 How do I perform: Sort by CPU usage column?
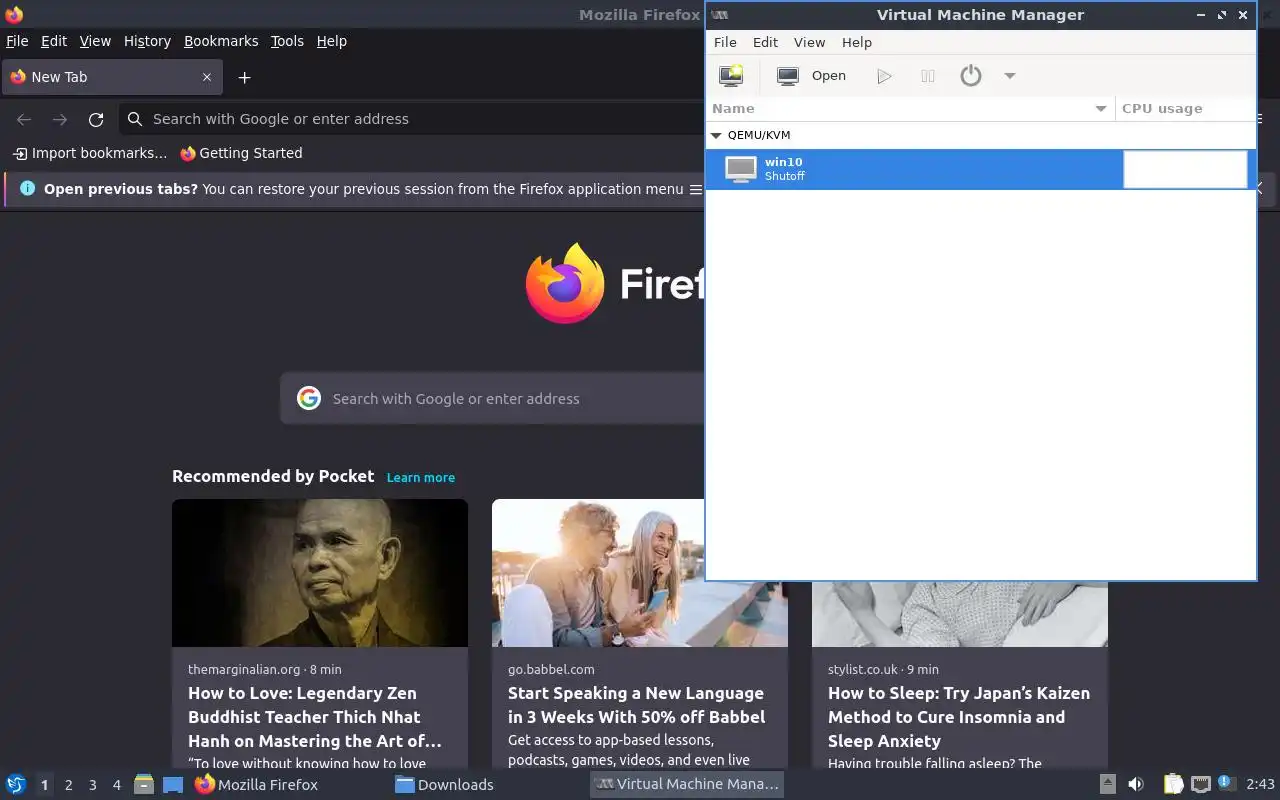pos(1185,108)
